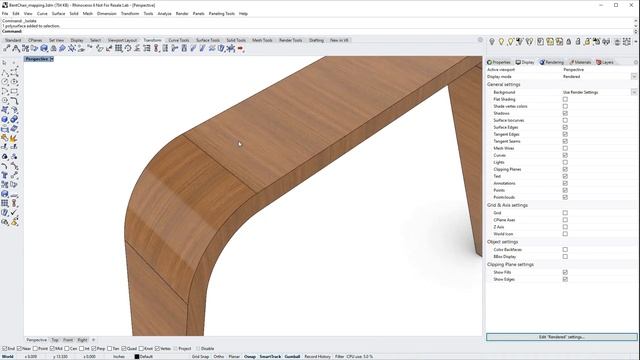Enable the World Icon checkbox

pyautogui.click(x=565, y=234)
